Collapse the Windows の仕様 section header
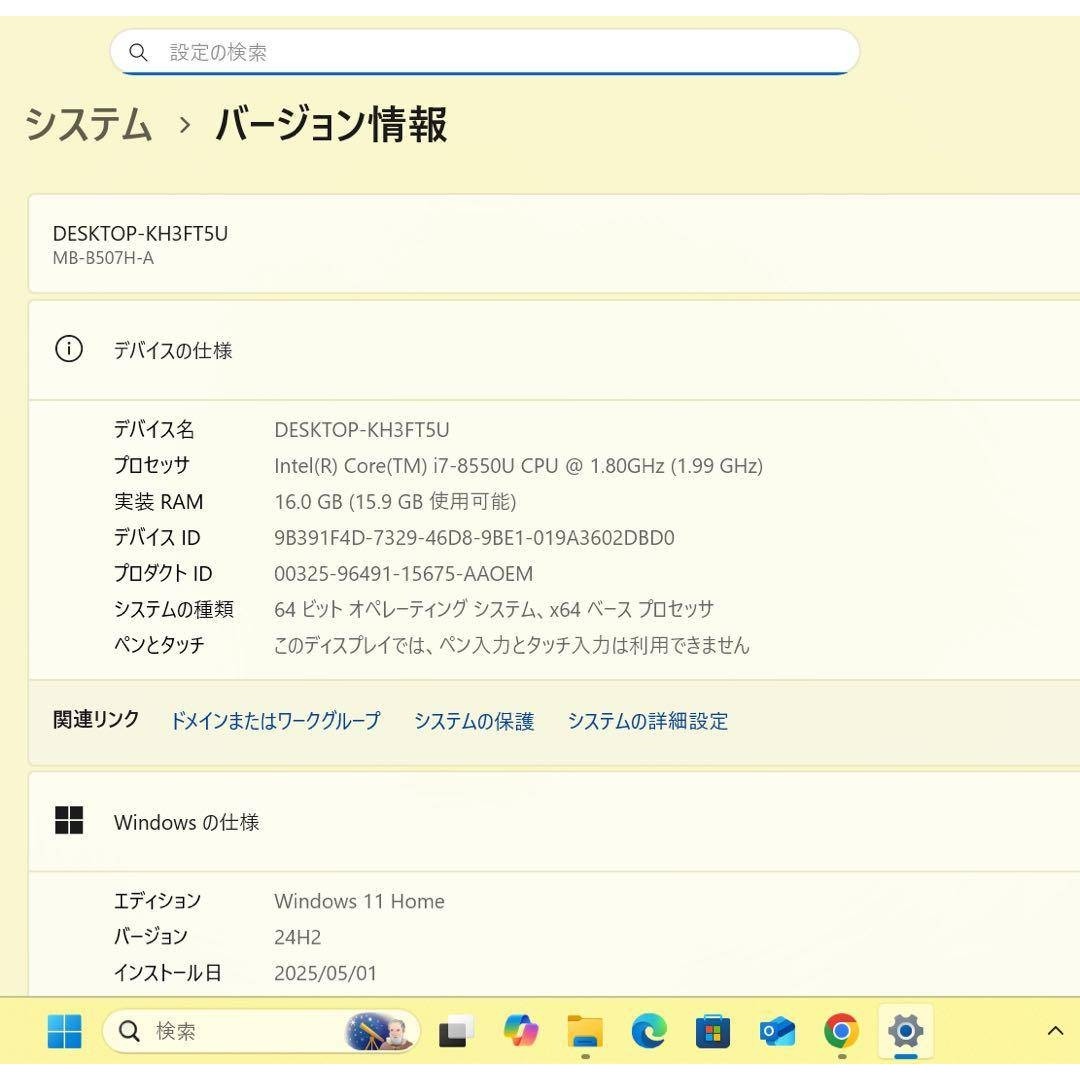This screenshot has width=1080, height=1080. (x=554, y=821)
